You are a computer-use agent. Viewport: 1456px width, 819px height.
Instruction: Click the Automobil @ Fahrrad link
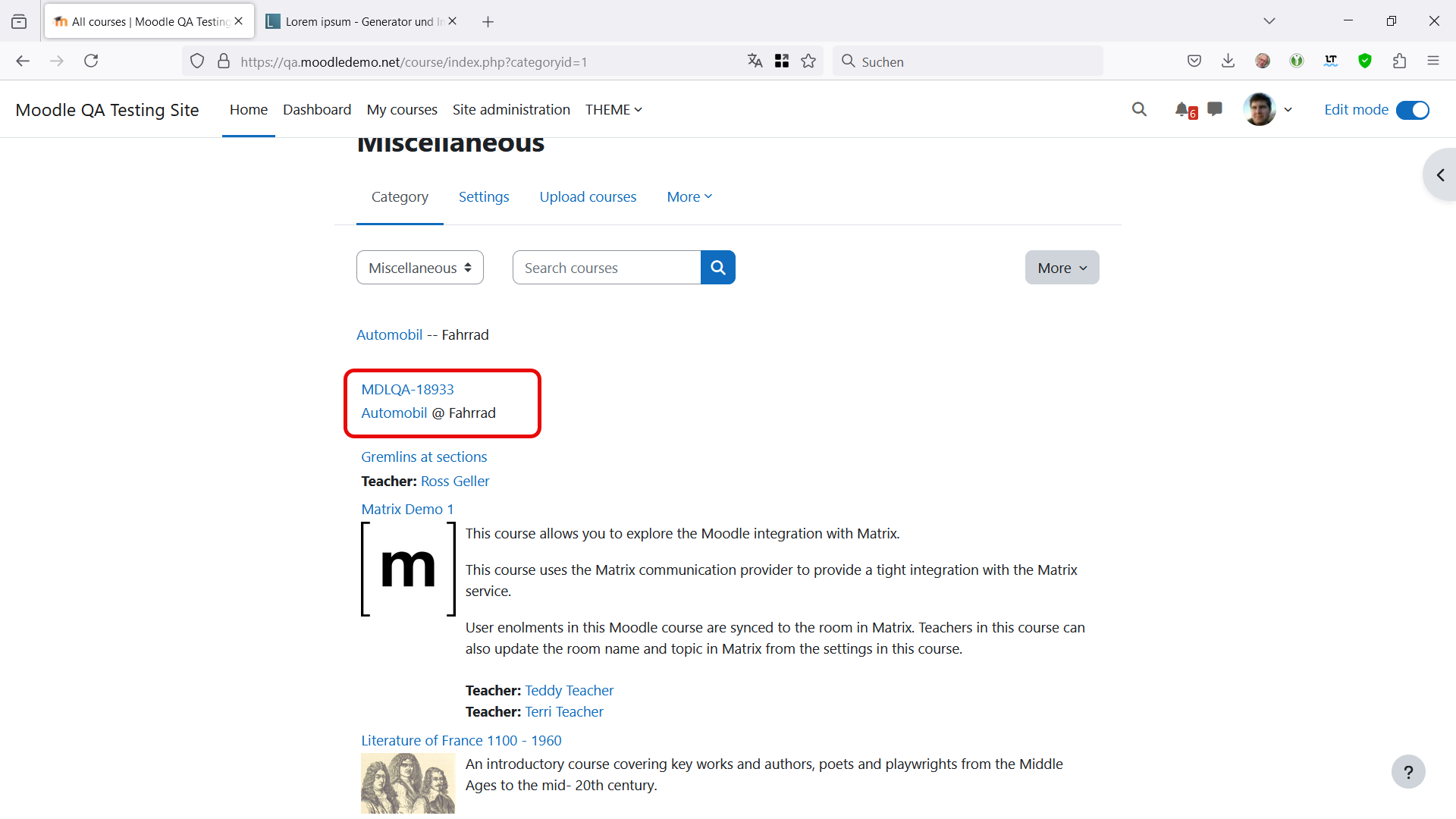click(394, 413)
